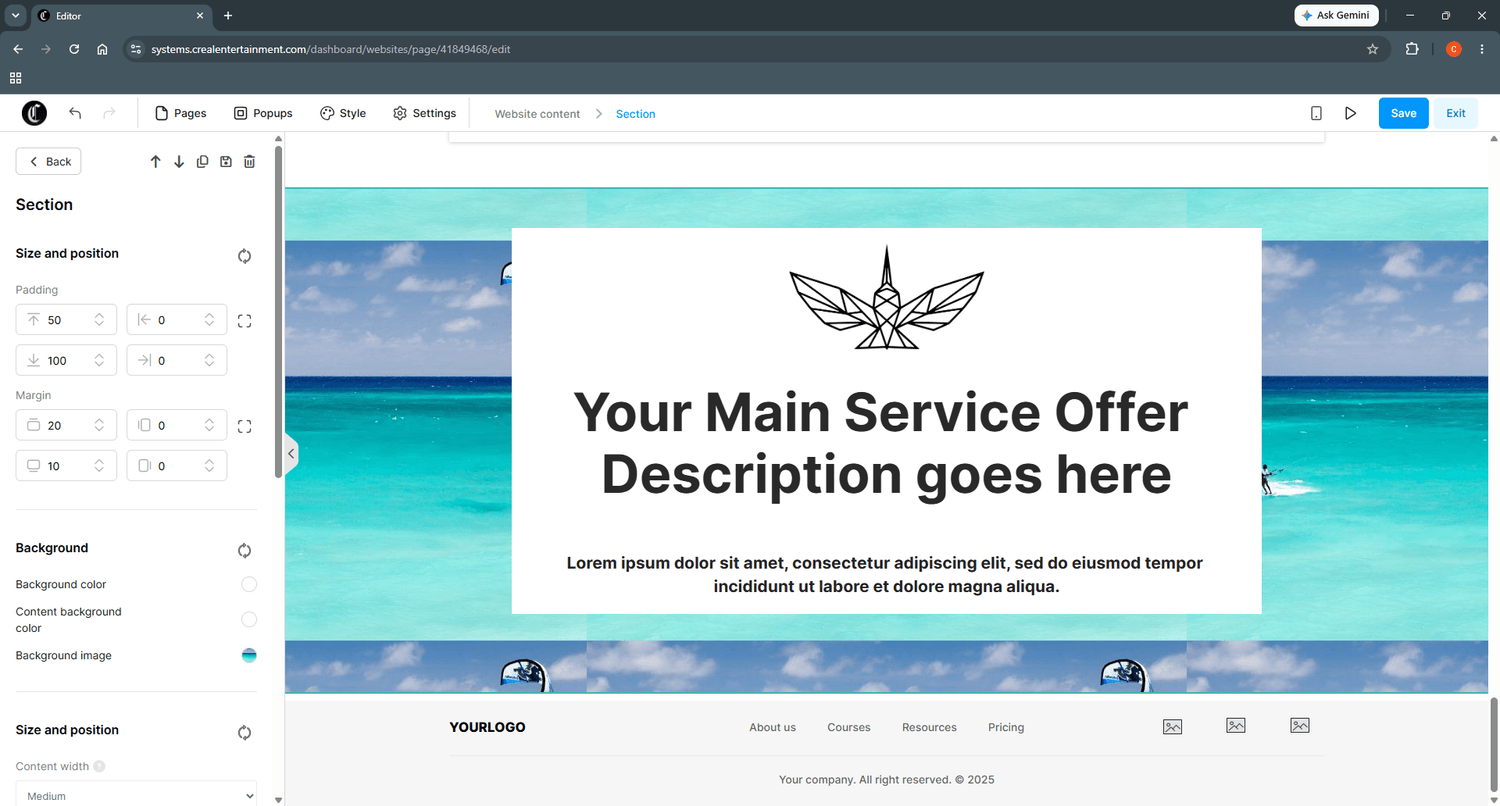Click the Save button
This screenshot has height=806, width=1500.
[1403, 113]
